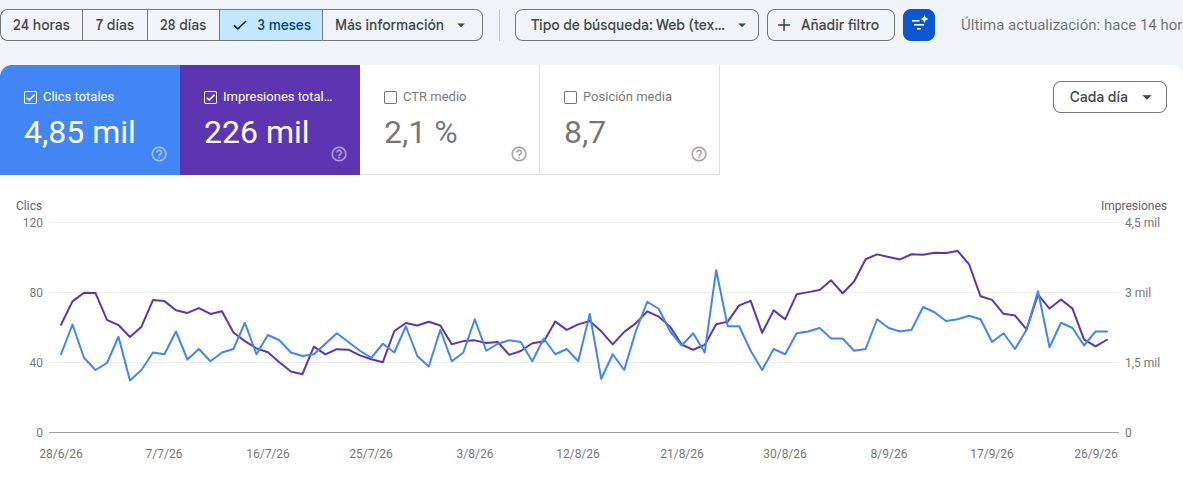
Task: Click the 4,5 mil Impresiones axis value
Action: pos(1142,223)
